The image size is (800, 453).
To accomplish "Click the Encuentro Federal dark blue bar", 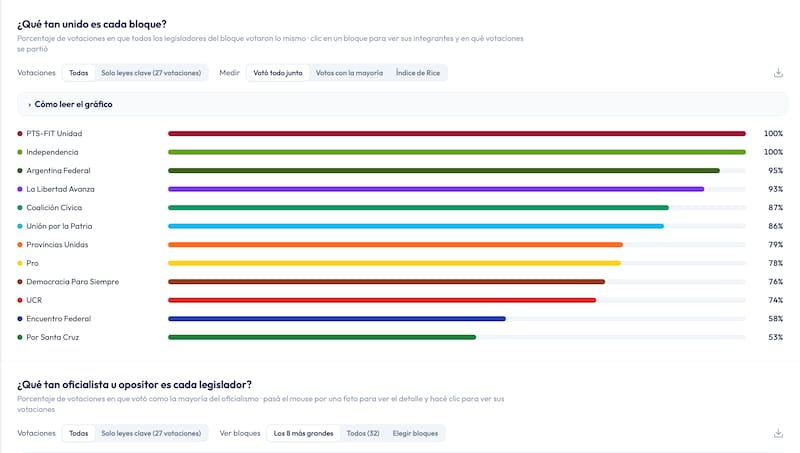I will pos(337,319).
